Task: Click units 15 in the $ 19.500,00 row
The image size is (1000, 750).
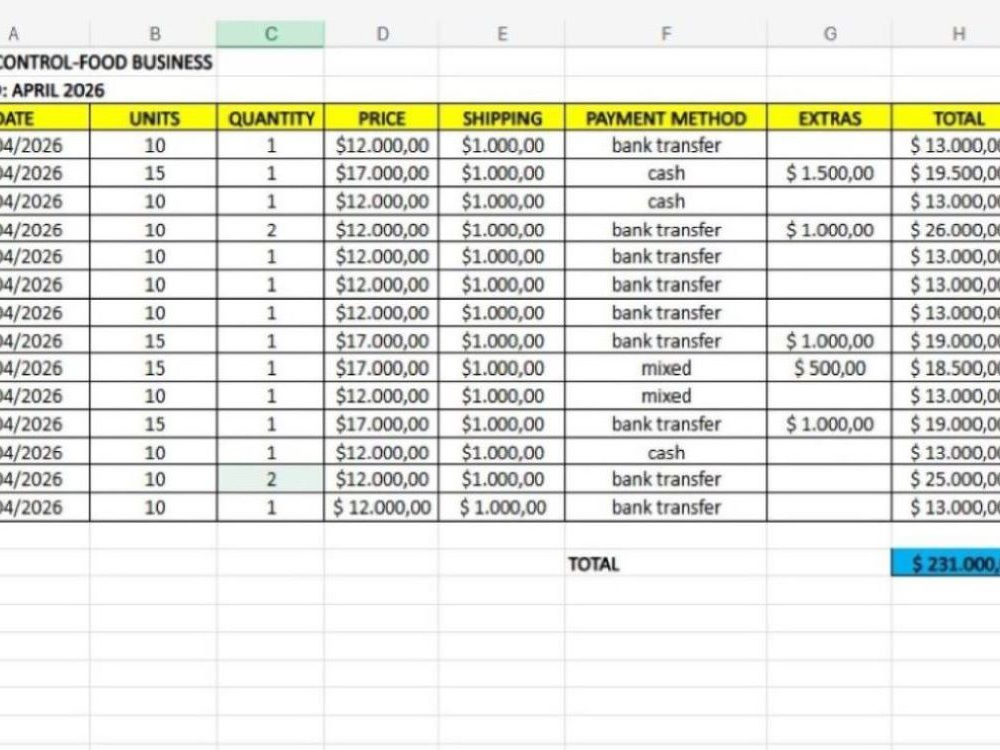Action: [154, 173]
